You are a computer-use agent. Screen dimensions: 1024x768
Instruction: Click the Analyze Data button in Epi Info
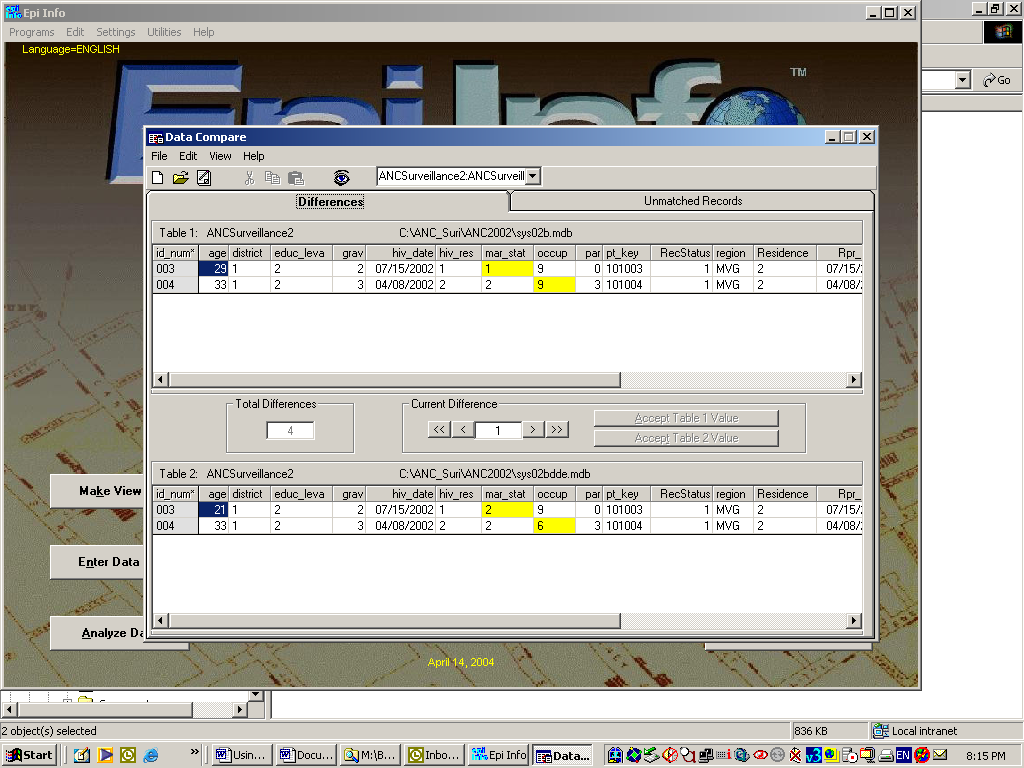pyautogui.click(x=97, y=633)
